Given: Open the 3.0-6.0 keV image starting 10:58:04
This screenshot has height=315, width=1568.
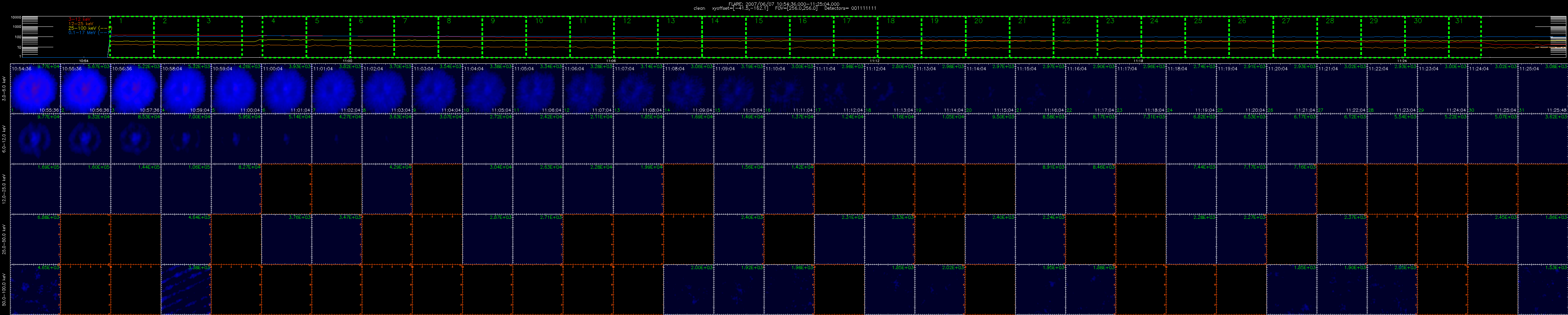Looking at the screenshot, I should pyautogui.click(x=186, y=88).
